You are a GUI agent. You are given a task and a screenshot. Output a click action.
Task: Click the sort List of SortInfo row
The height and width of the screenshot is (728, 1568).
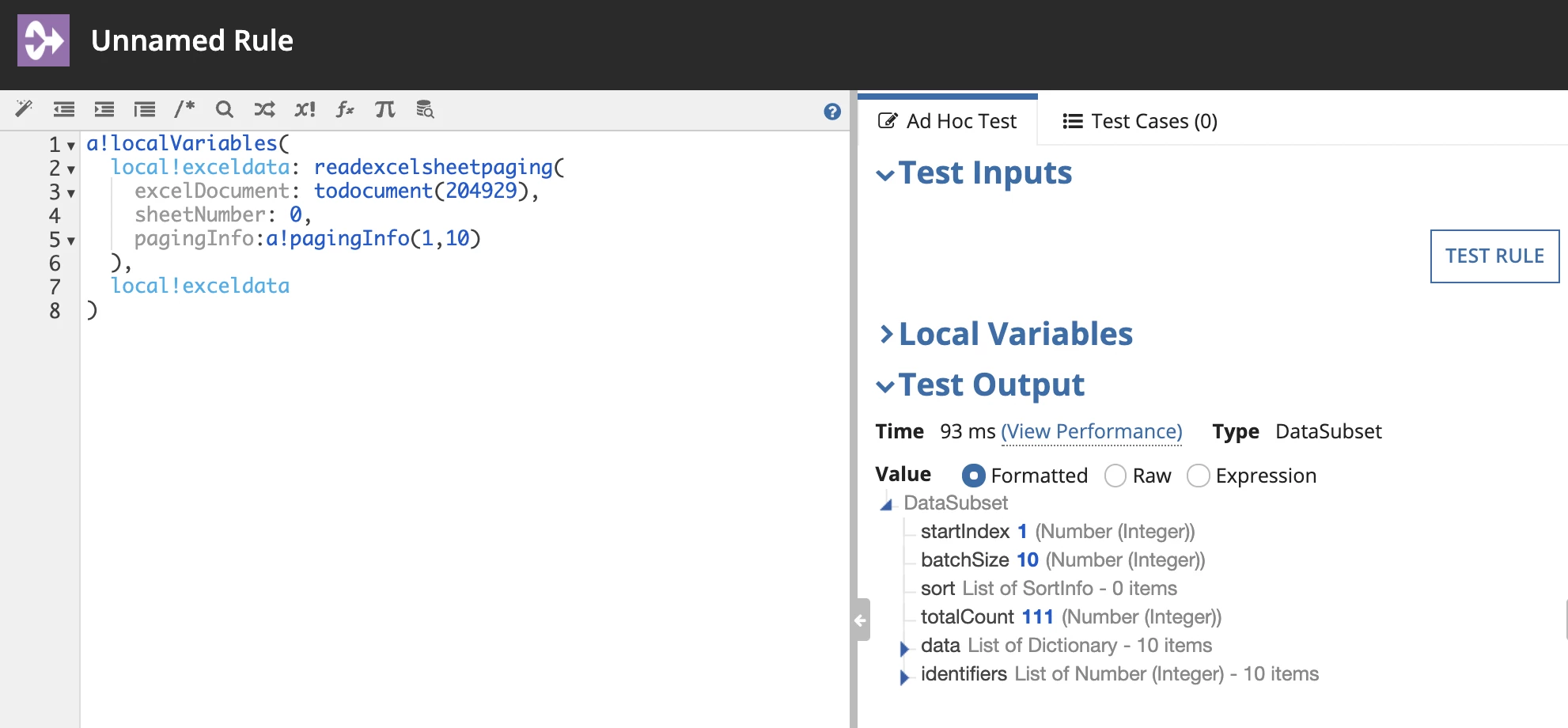[1049, 589]
